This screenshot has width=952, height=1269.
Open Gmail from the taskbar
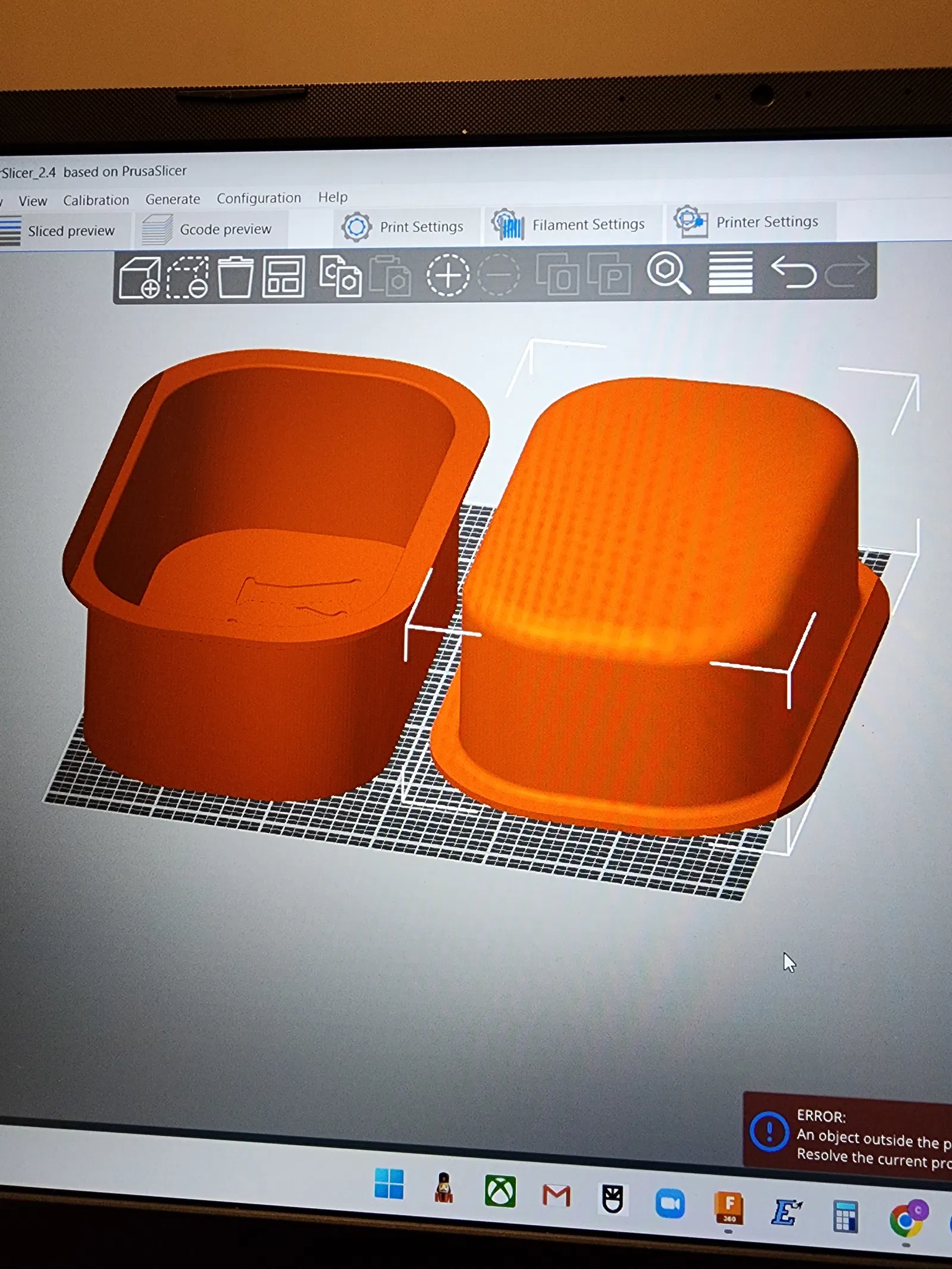(x=556, y=1195)
